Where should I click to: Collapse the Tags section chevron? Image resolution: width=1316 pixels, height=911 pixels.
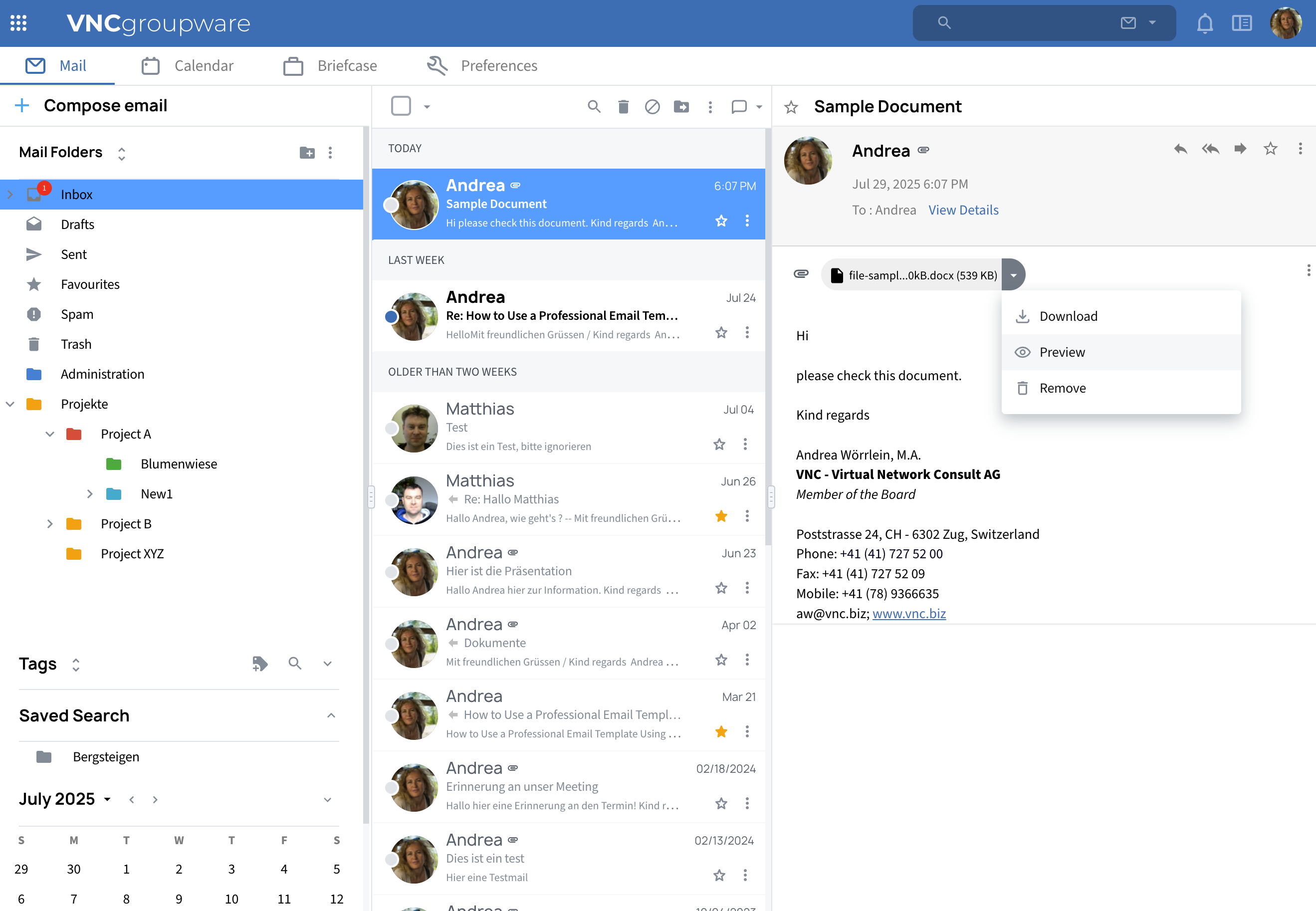[x=327, y=664]
